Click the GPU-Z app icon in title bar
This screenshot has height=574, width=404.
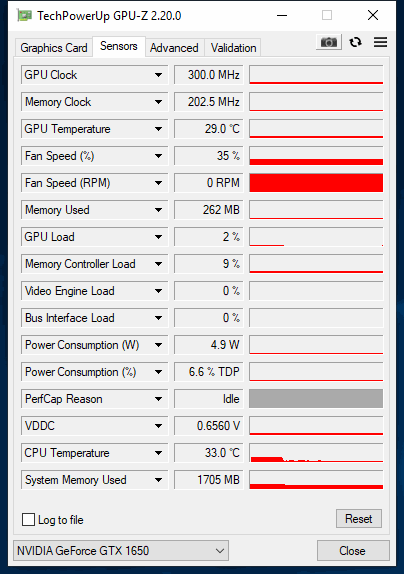click(24, 15)
